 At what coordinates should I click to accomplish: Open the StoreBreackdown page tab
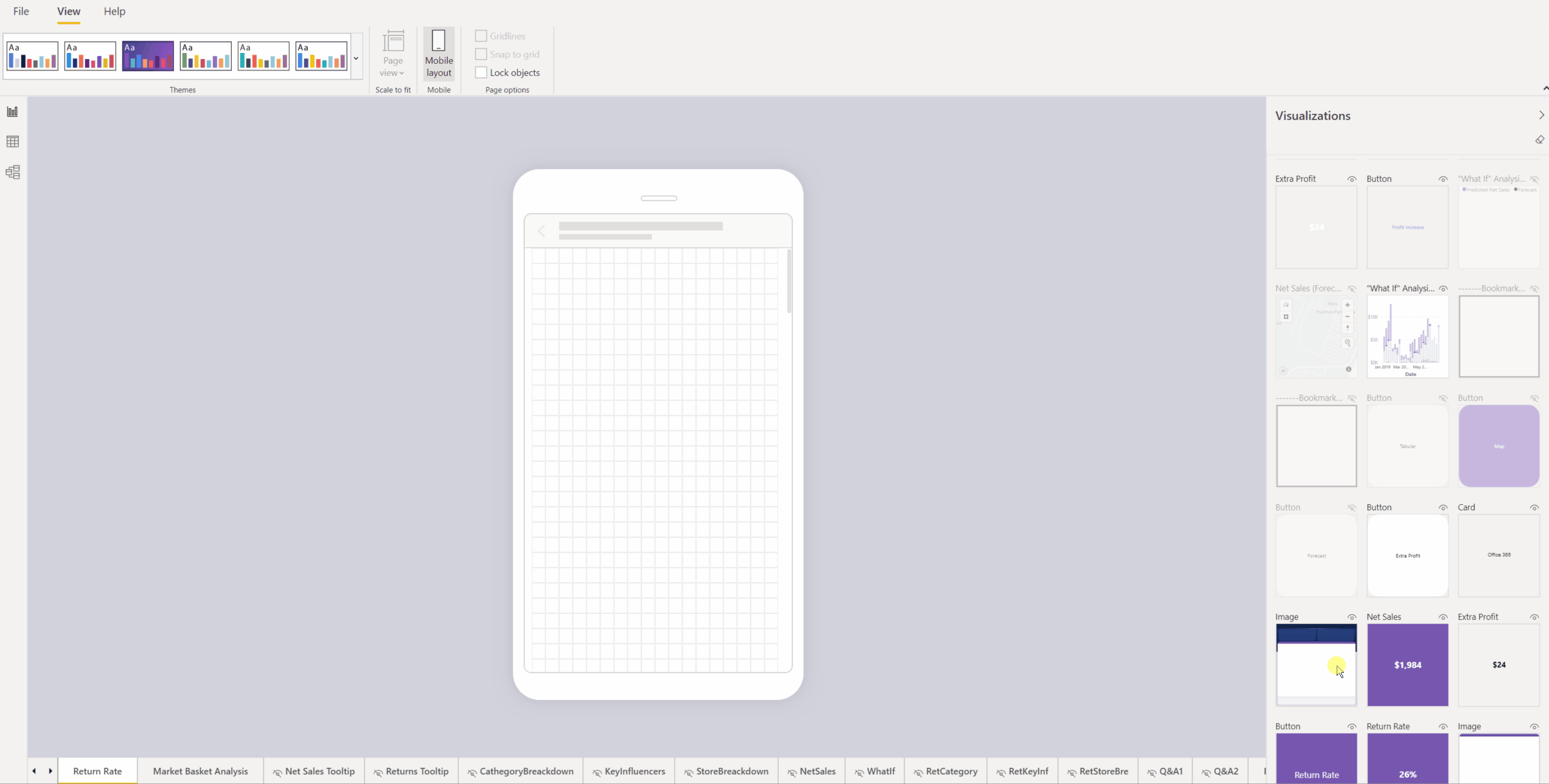click(x=726, y=771)
